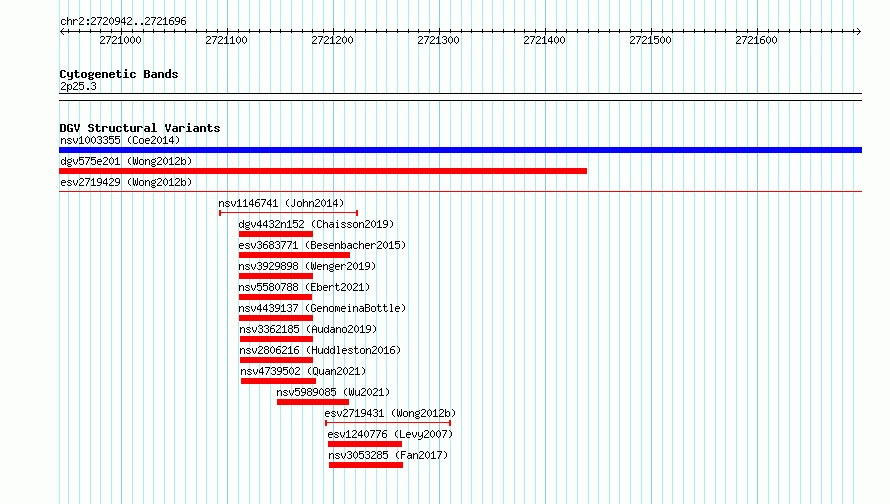This screenshot has height=504, width=890.
Task: Click the nsv1146741 bracketed variant line
Action: 288,213
